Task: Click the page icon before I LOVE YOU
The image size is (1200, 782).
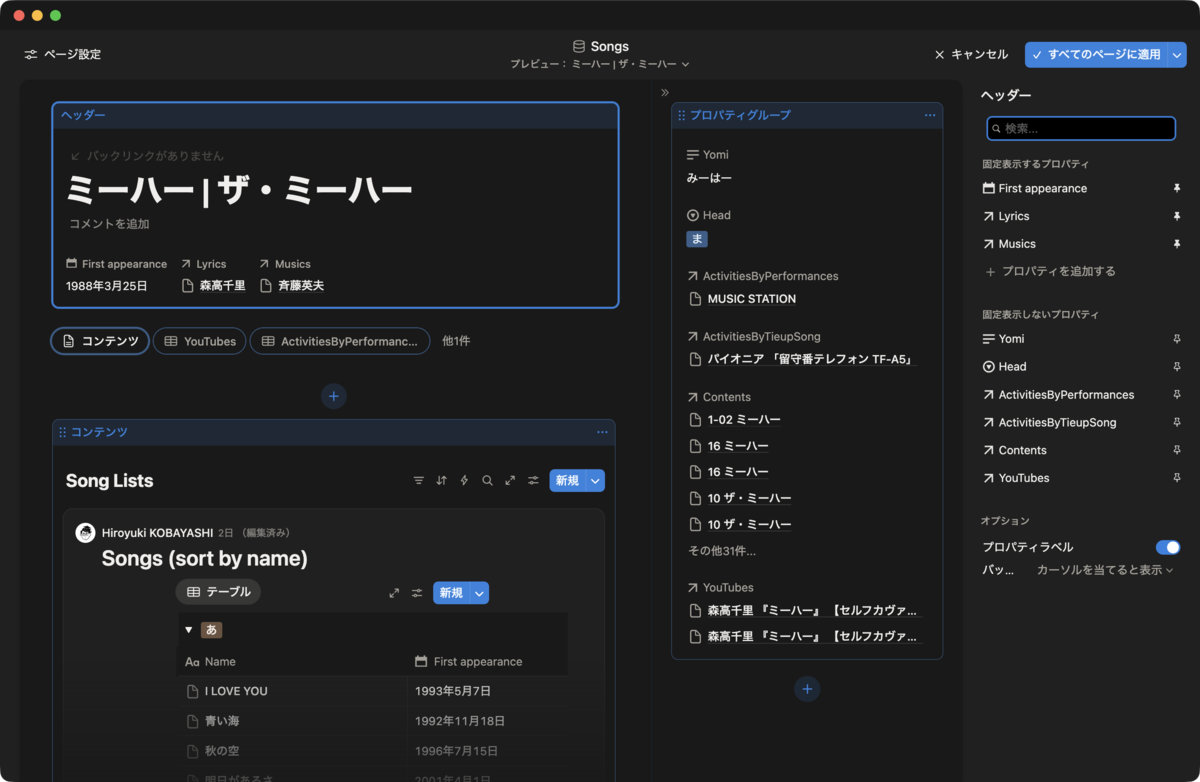Action: click(x=193, y=691)
